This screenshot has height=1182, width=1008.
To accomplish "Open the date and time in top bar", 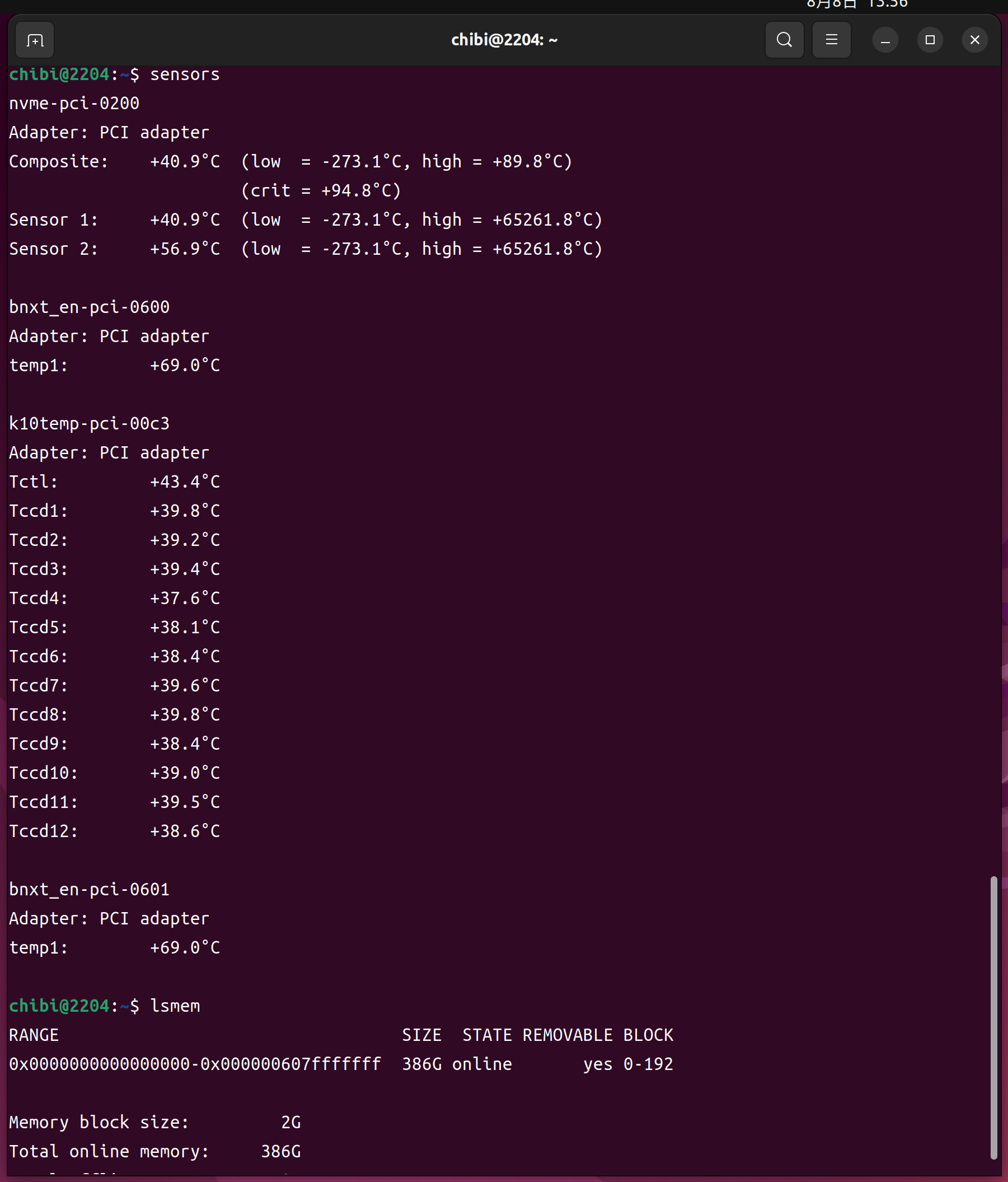I will 856,4.
